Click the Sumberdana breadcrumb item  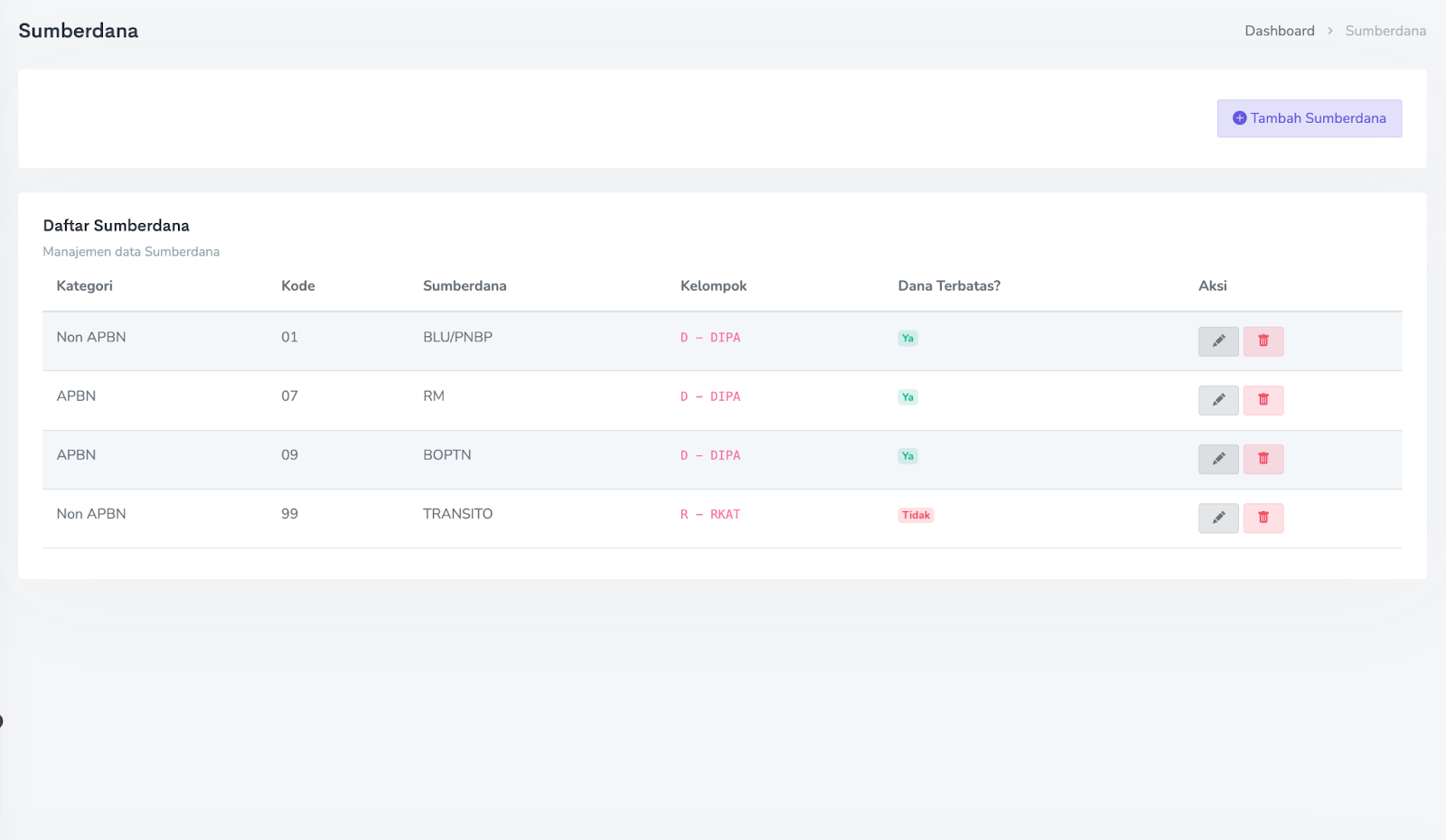point(1385,31)
